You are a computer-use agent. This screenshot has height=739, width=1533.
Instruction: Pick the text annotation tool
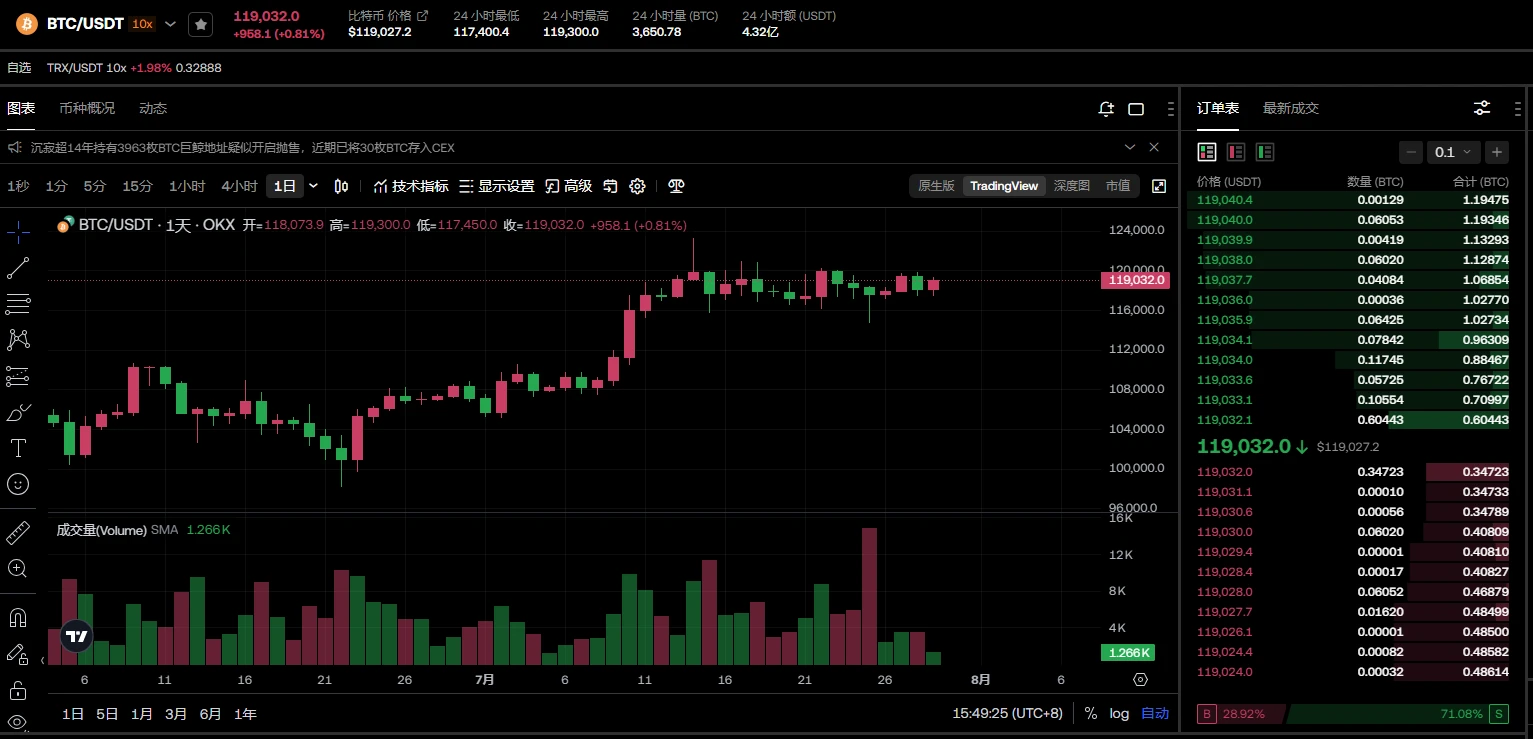[x=18, y=447]
